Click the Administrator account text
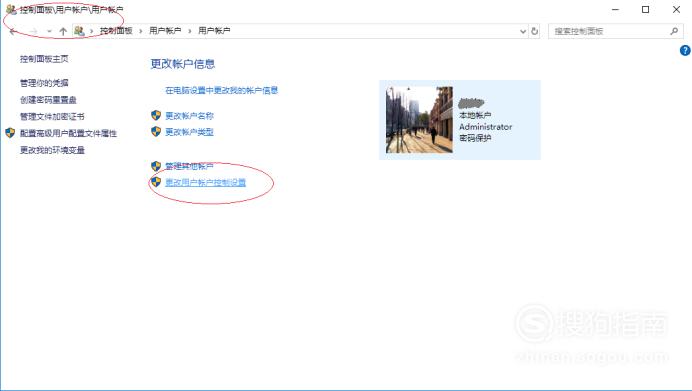 (x=485, y=127)
